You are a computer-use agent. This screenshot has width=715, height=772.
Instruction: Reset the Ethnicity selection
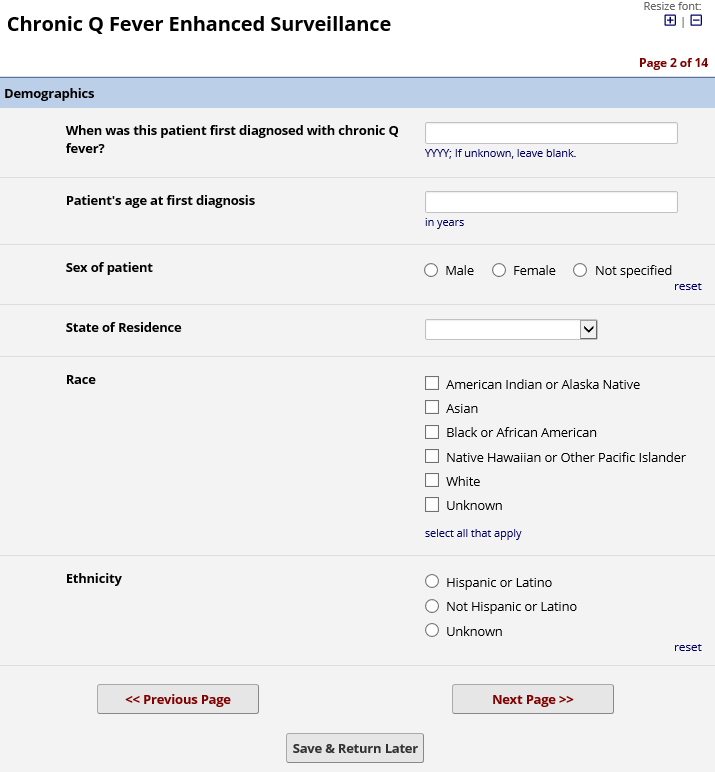687,647
